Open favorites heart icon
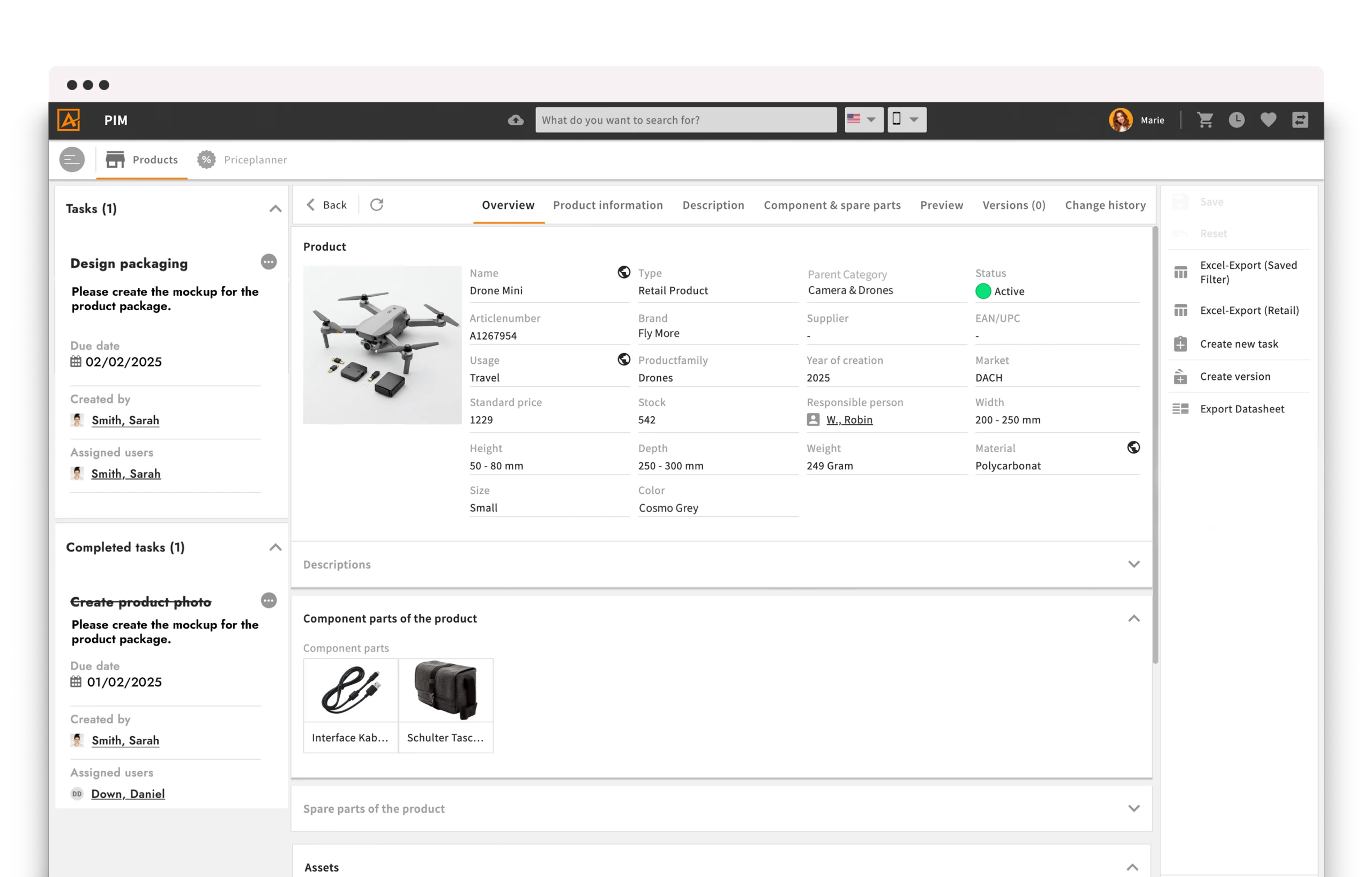The height and width of the screenshot is (877, 1372). pyautogui.click(x=1269, y=119)
